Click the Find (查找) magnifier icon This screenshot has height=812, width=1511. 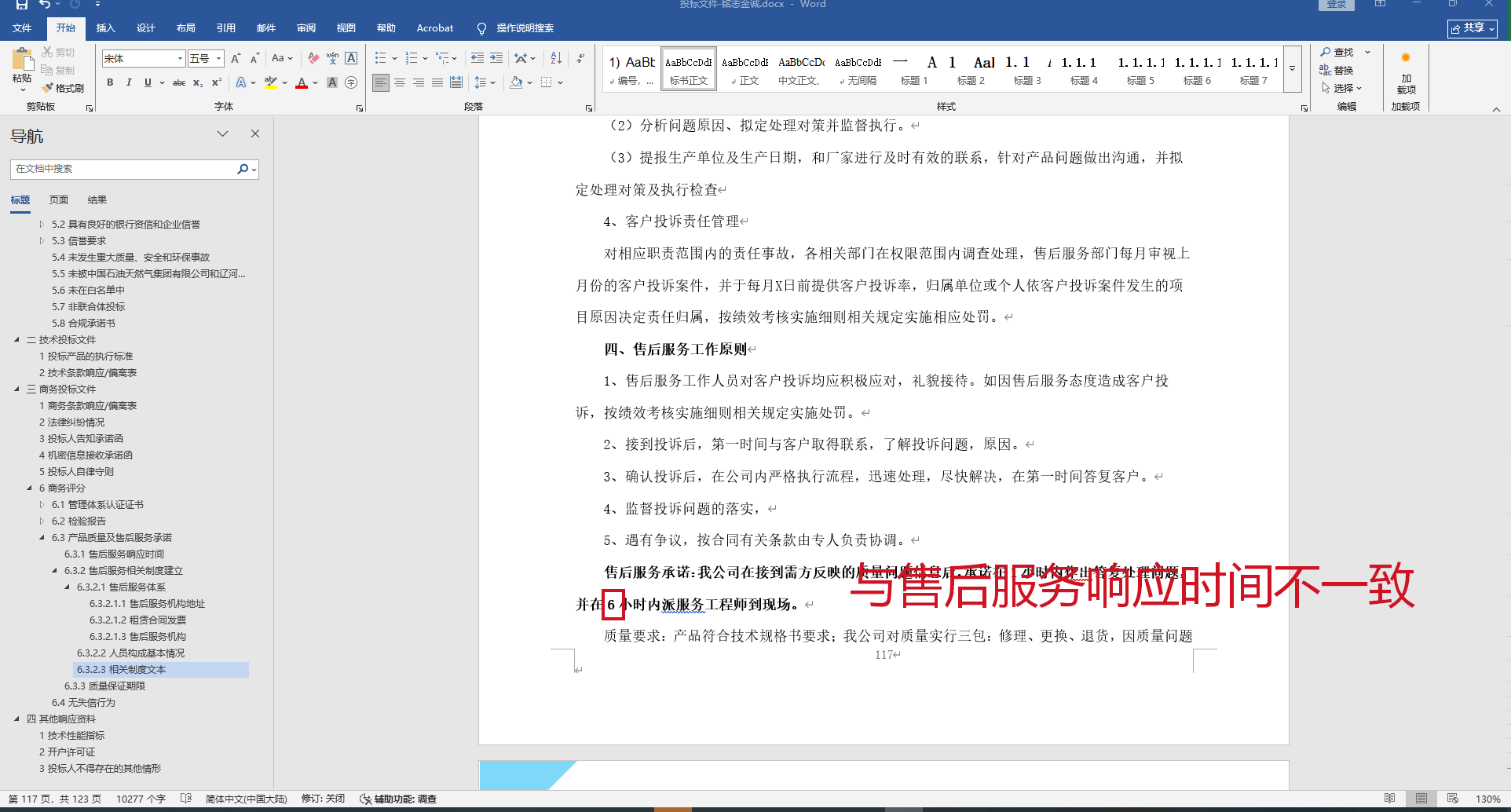[x=1326, y=52]
